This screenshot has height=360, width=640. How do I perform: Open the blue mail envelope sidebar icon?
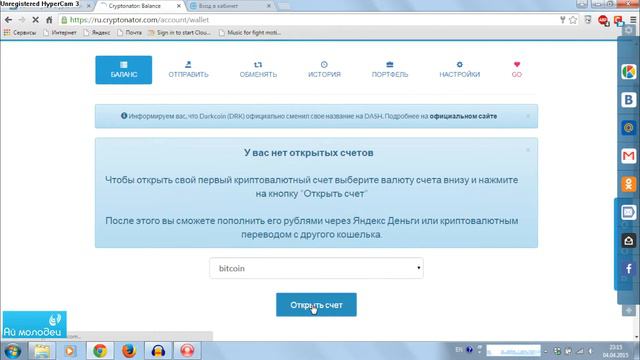pos(629,212)
